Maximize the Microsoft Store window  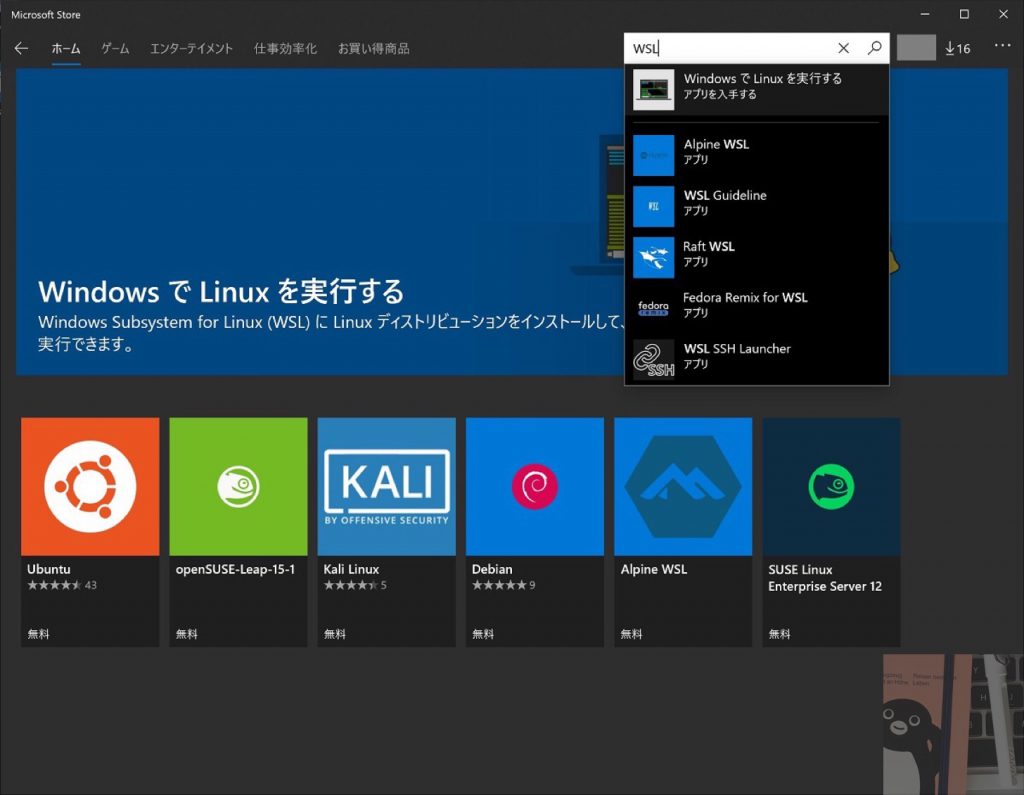964,14
